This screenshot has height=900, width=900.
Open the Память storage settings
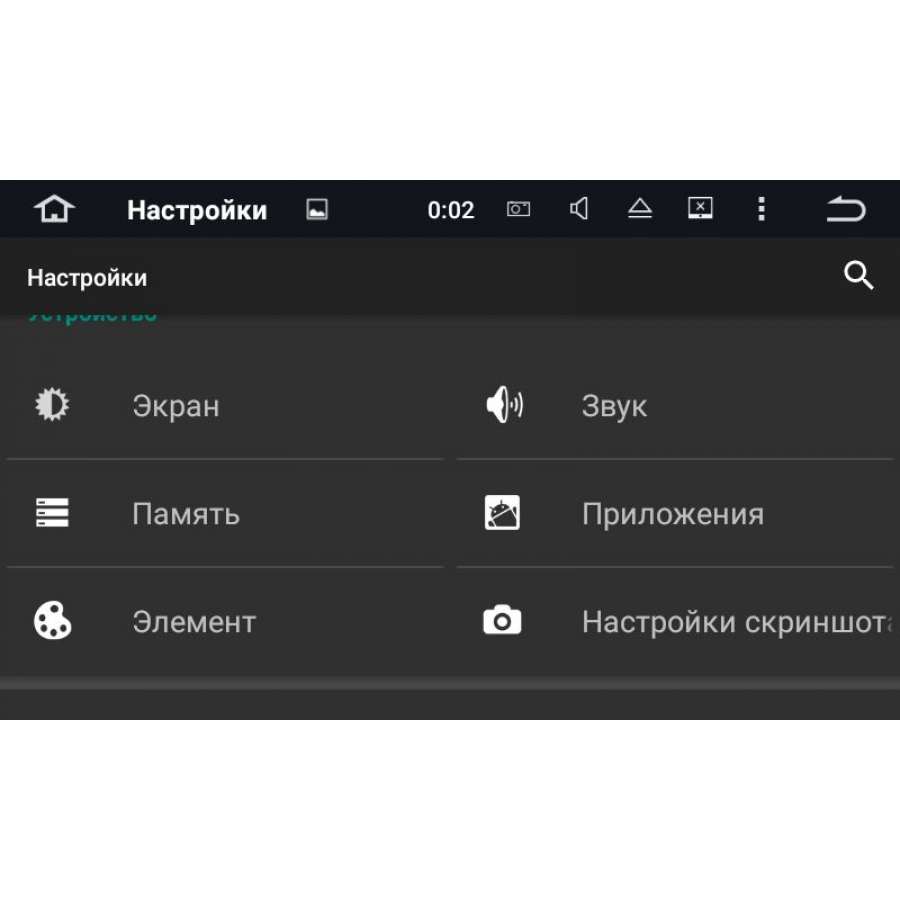pos(225,513)
